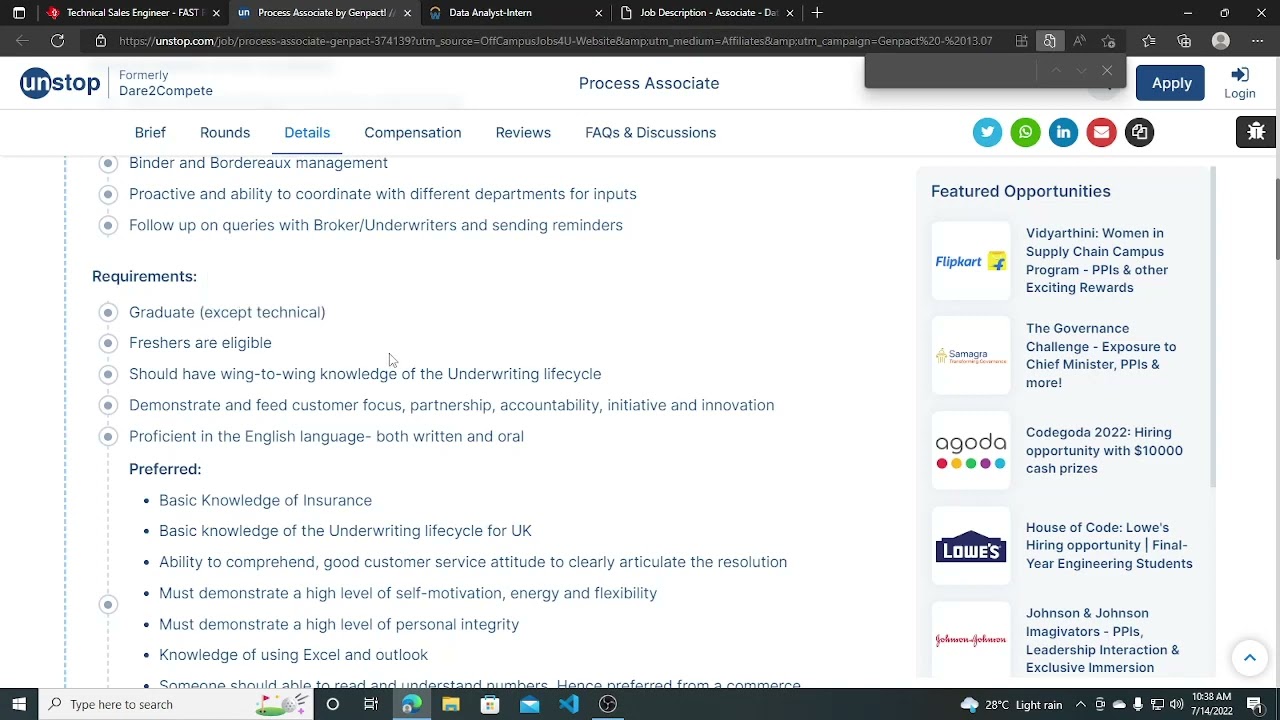Viewport: 1280px width, 720px height.
Task: Open Microsoft Store from the taskbar
Action: pos(490,704)
